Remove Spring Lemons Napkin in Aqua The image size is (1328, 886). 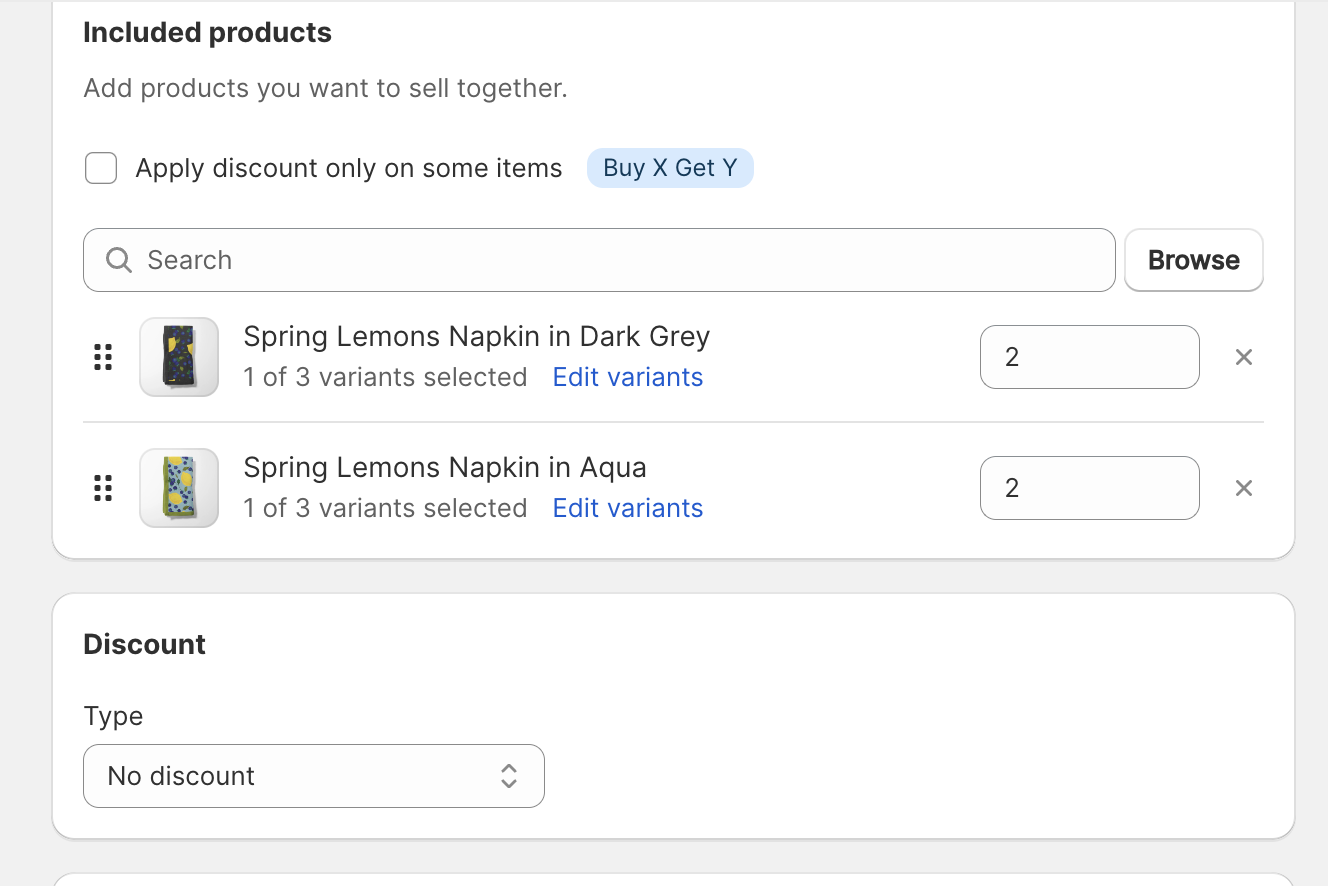pyautogui.click(x=1243, y=488)
